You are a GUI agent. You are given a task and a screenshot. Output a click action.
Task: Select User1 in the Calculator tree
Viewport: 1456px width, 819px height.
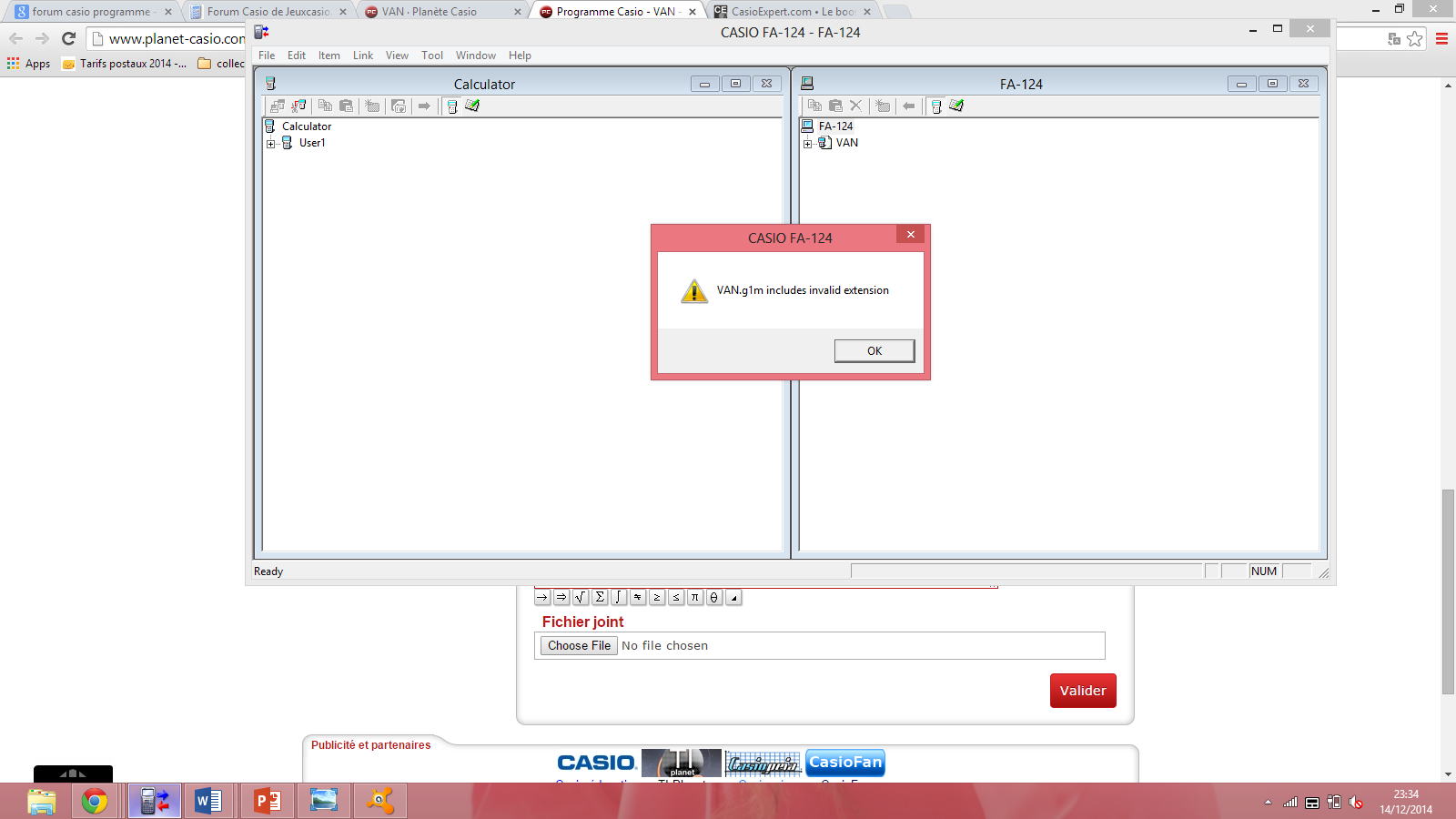tap(312, 143)
